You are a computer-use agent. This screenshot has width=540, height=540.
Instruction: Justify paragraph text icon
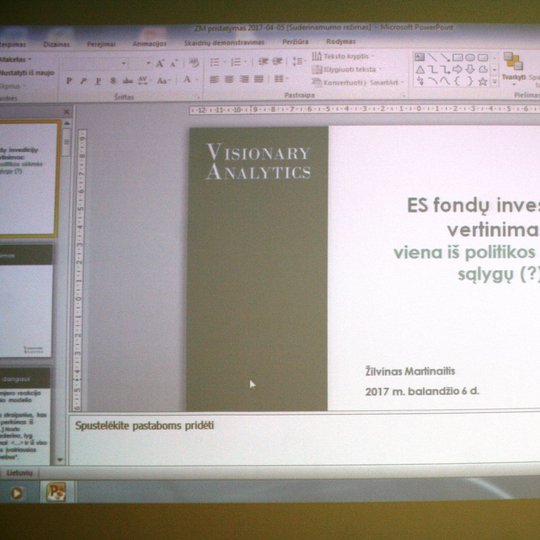(x=259, y=79)
